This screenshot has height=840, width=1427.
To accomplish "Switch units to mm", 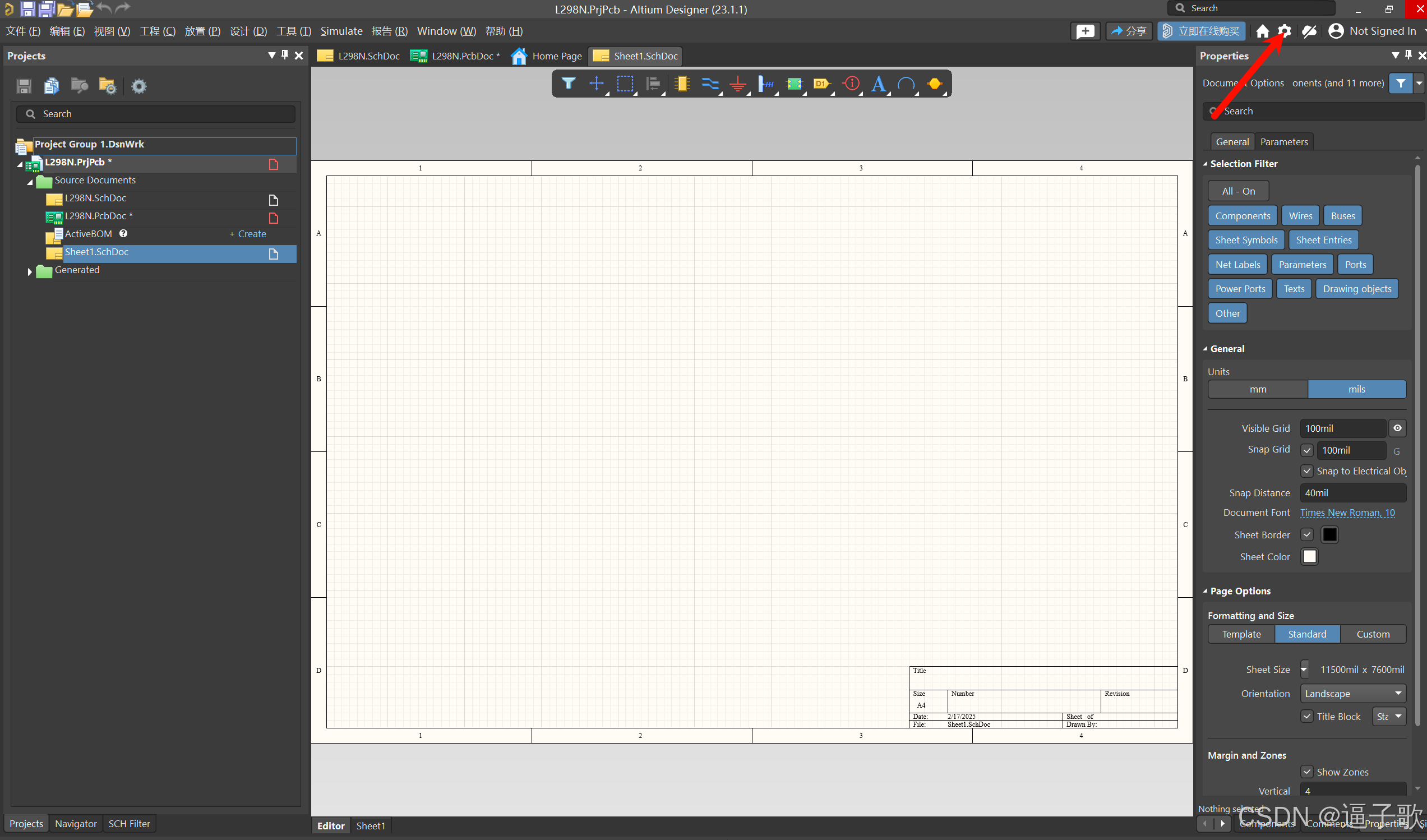I will [x=1258, y=389].
